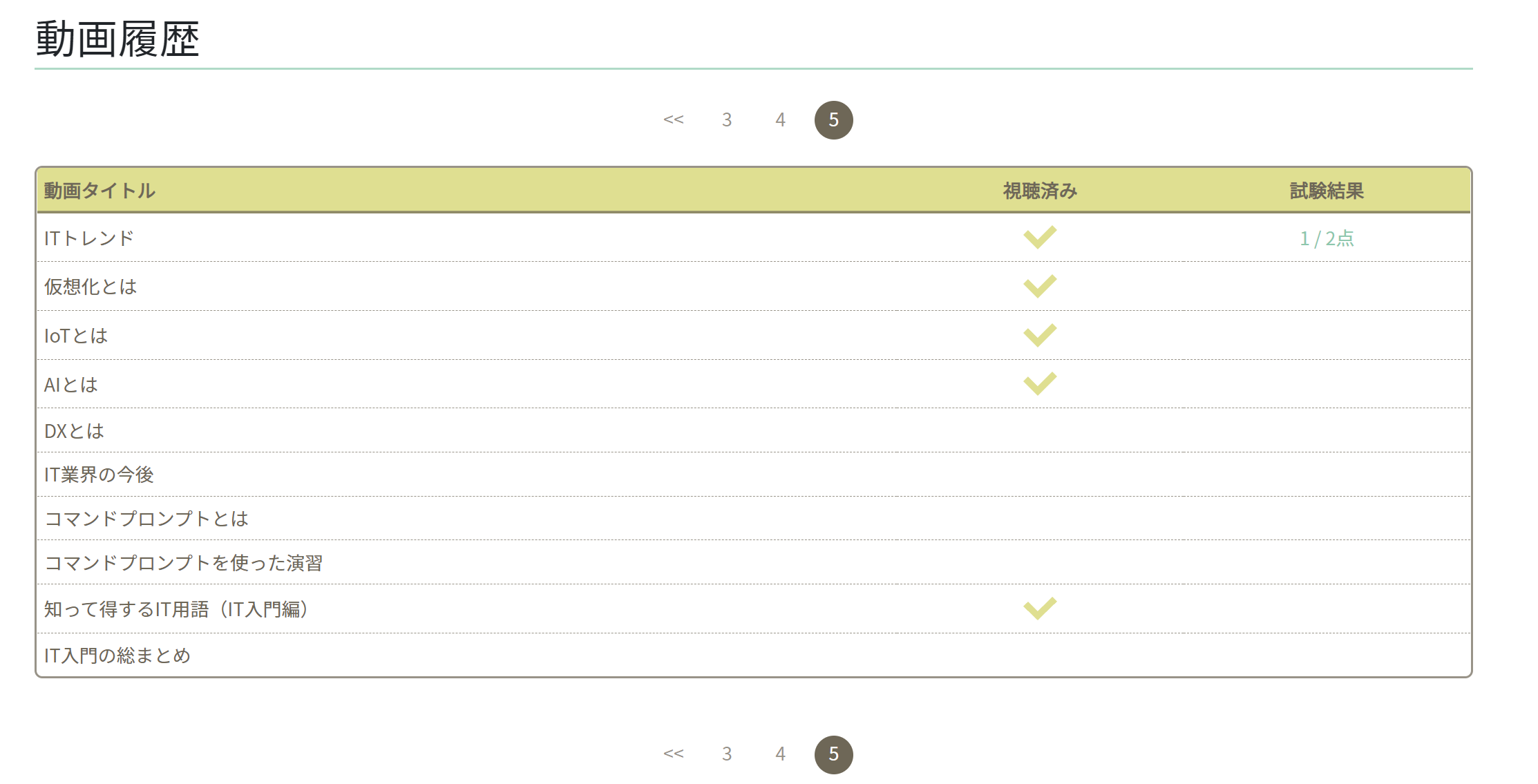Viewport: 1538px width, 784px height.
Task: Click the checkmark icon for ITトレンド
Action: 1040,237
